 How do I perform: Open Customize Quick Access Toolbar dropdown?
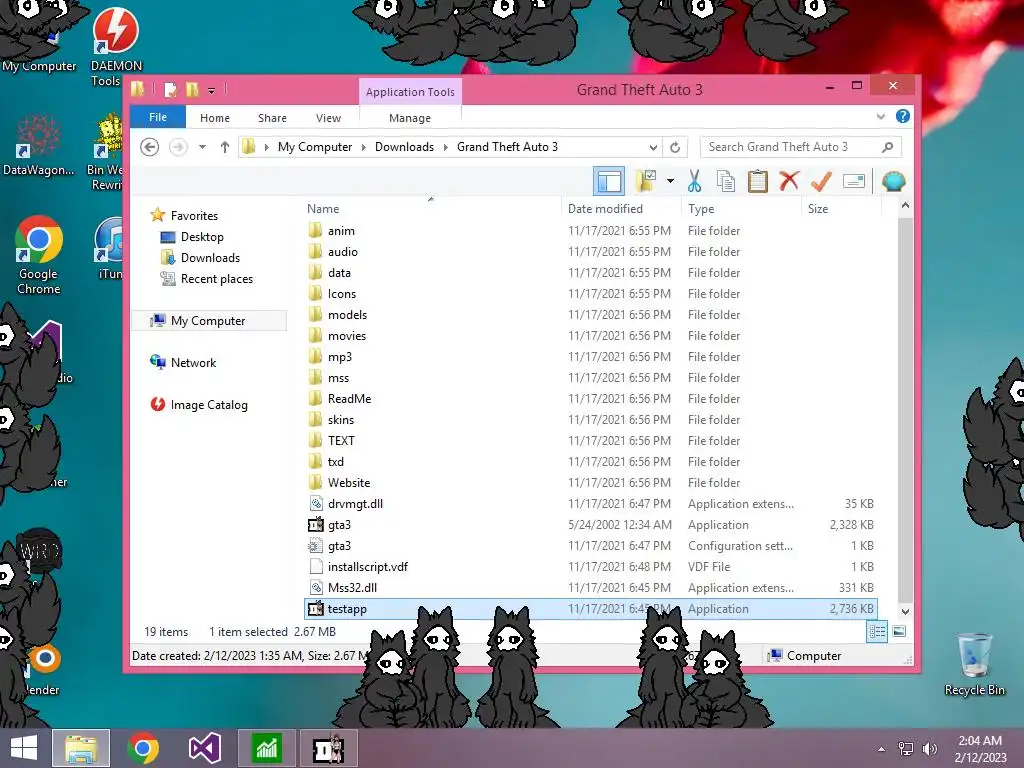212,91
